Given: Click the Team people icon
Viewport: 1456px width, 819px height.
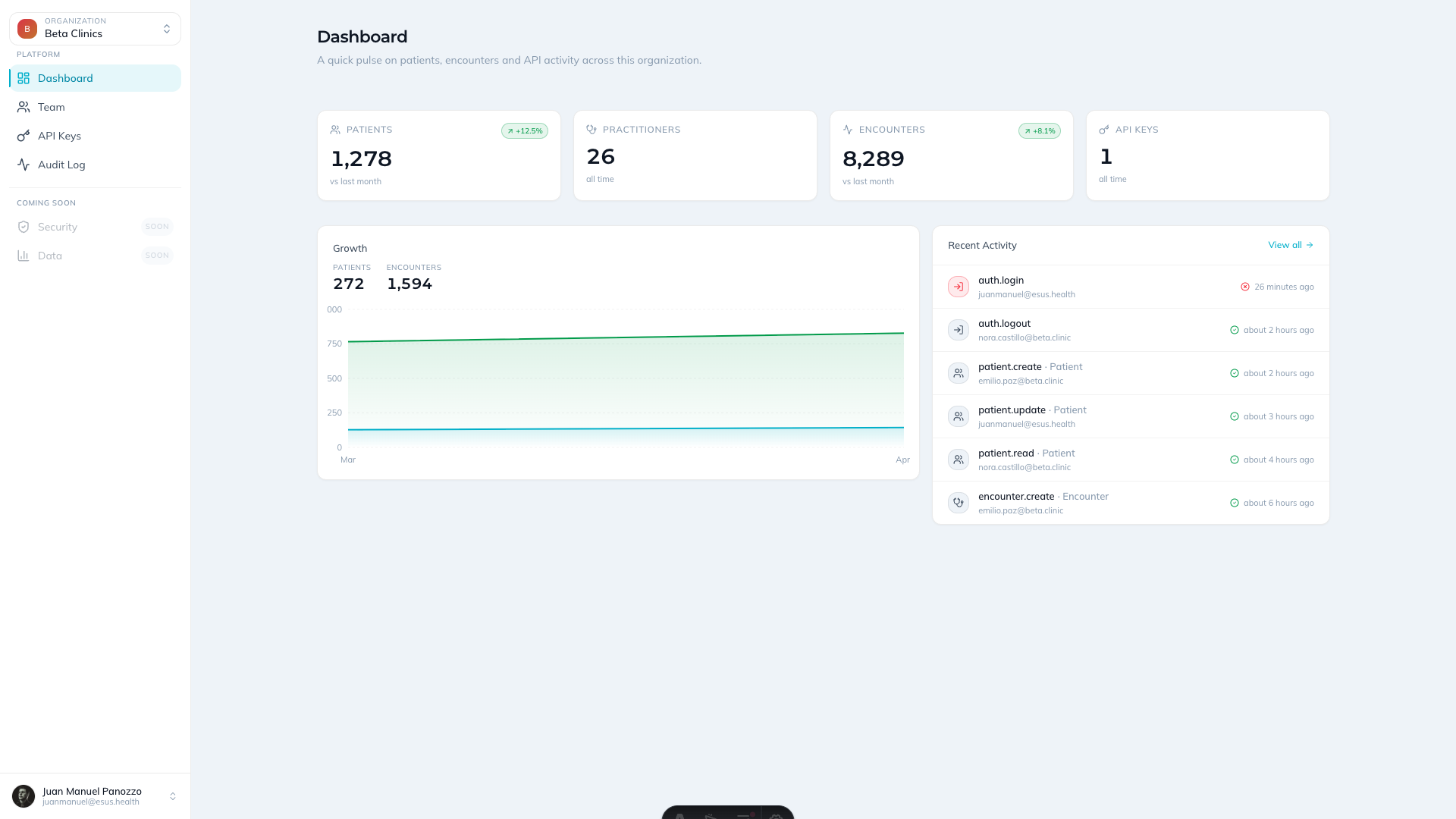Looking at the screenshot, I should coord(24,107).
